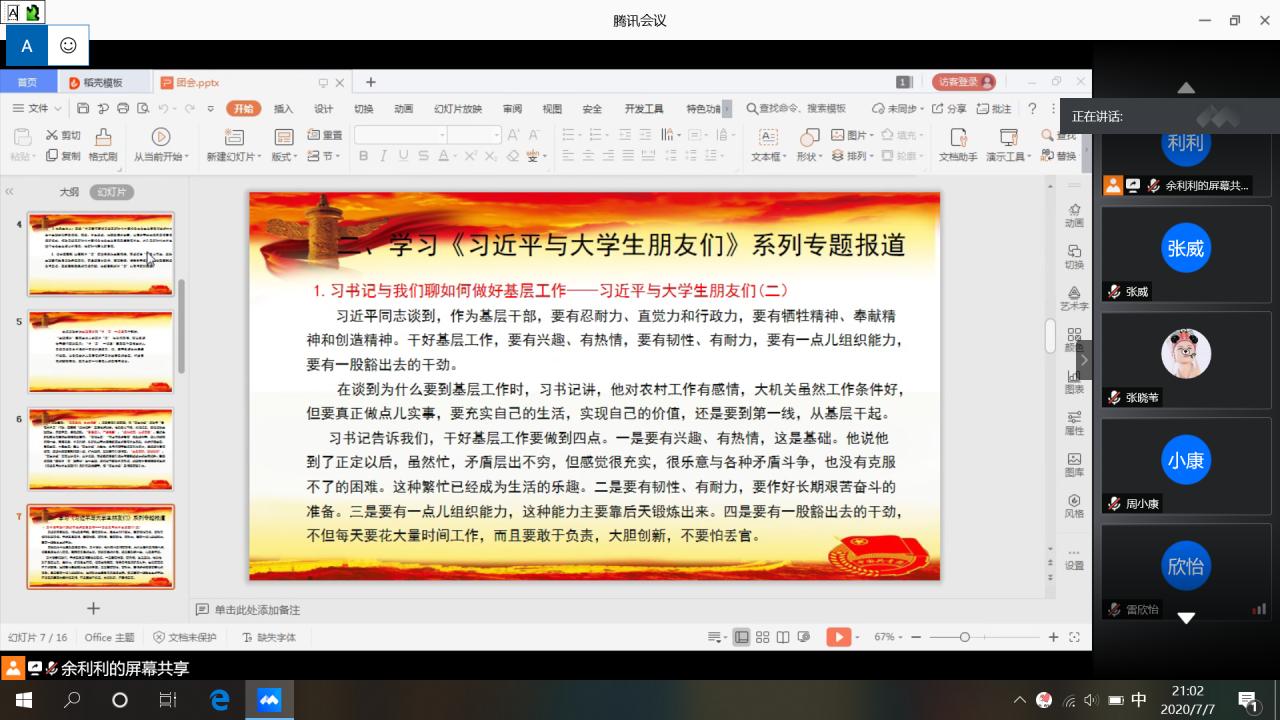Toggle bold formatting in the ribbon
The width and height of the screenshot is (1280, 720).
coord(363,156)
